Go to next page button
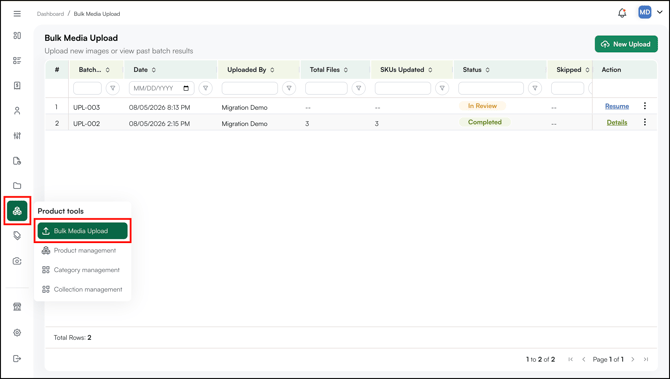Image resolution: width=670 pixels, height=379 pixels. 633,359
